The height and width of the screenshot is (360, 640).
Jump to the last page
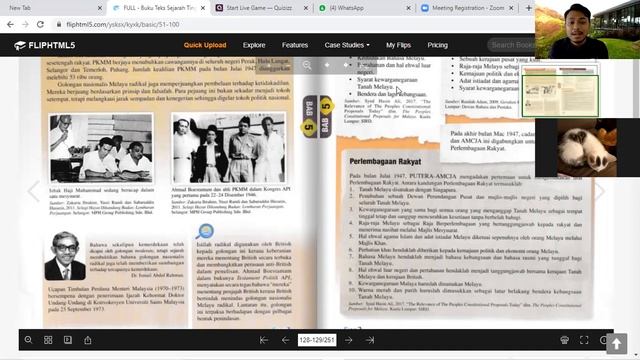tap(370, 340)
